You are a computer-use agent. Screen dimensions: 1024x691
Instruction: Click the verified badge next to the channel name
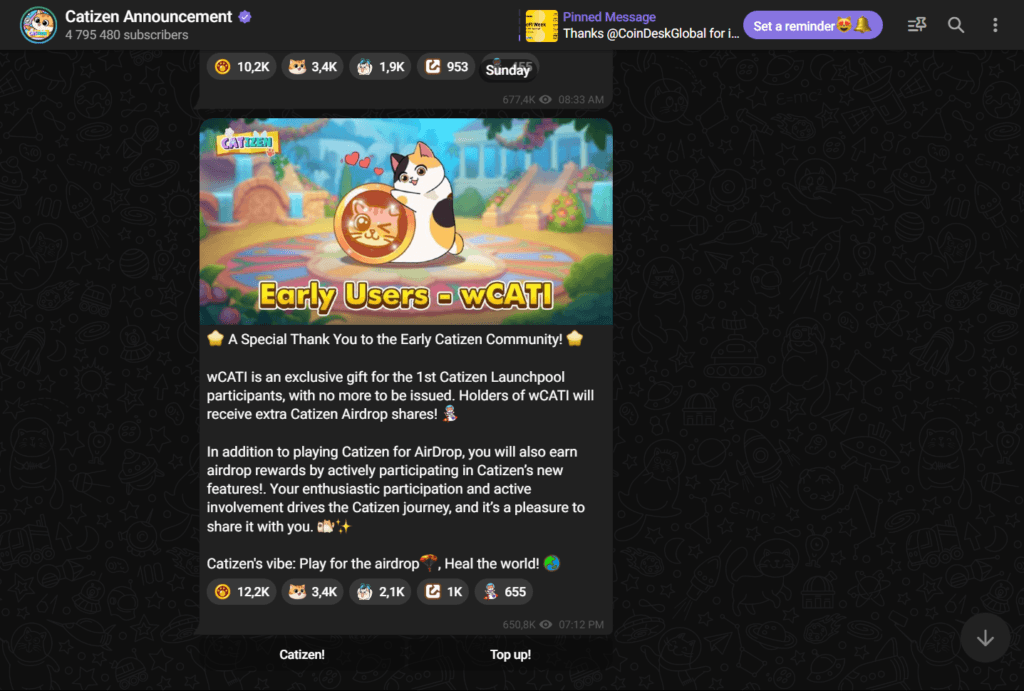(245, 17)
